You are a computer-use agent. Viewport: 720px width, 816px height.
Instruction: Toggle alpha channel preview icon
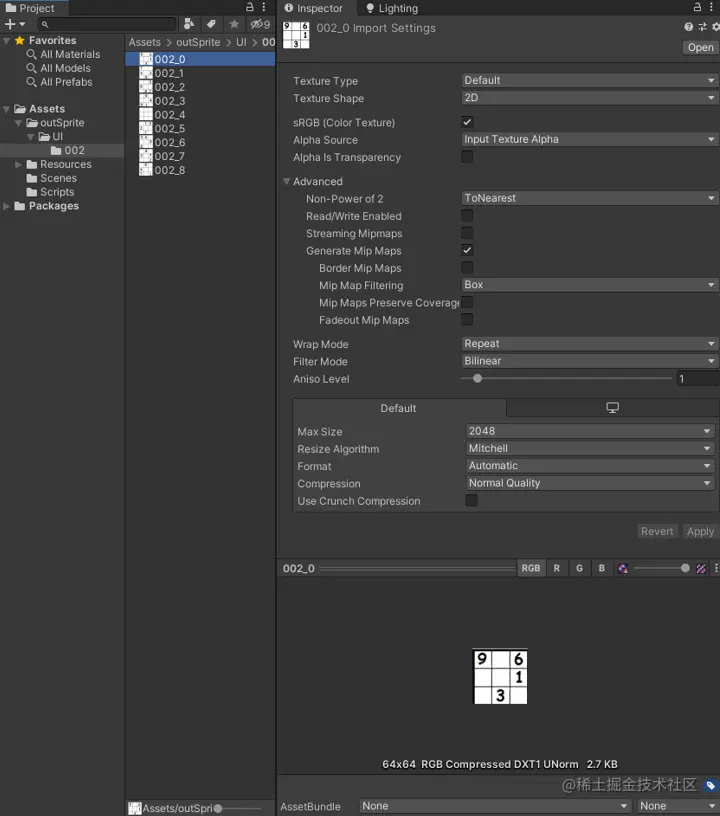(623, 568)
